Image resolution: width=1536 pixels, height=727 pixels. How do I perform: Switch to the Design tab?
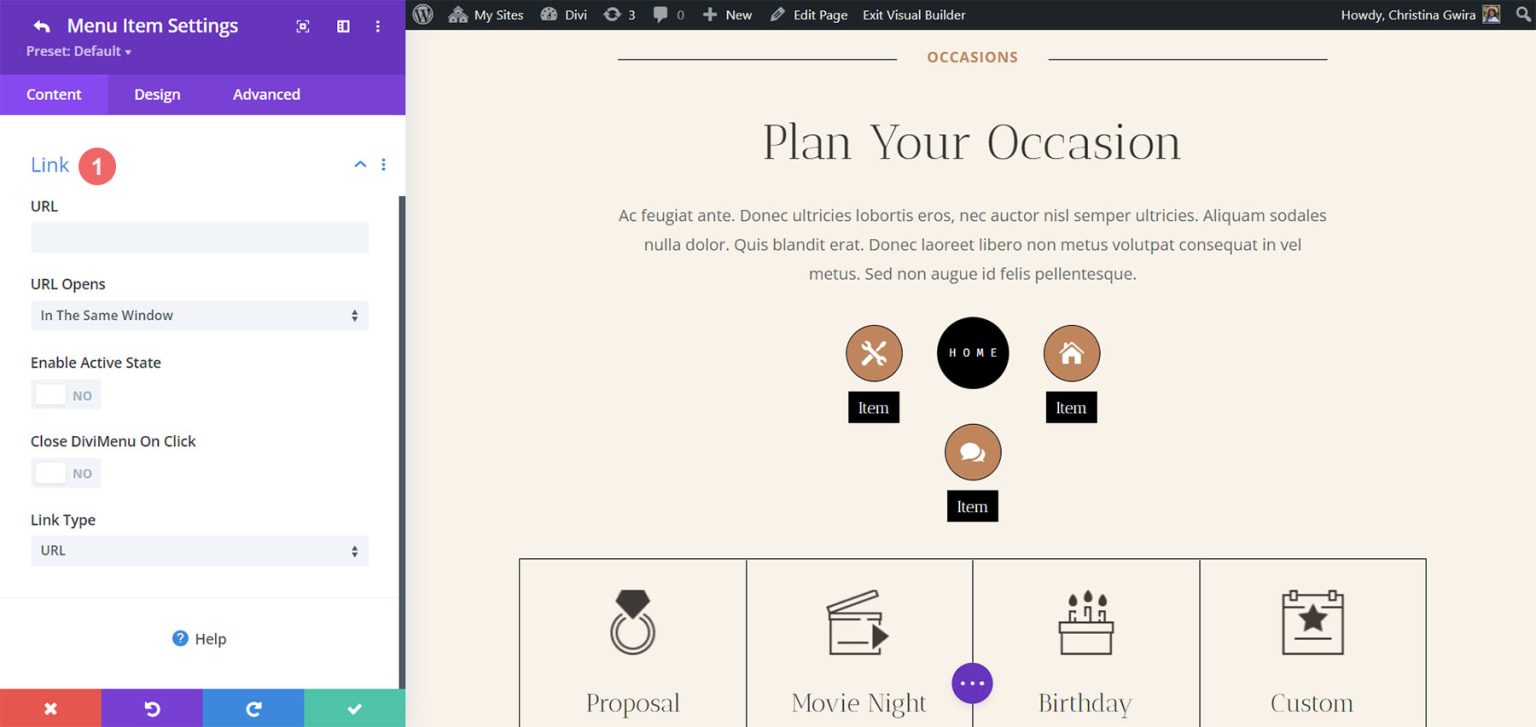click(x=156, y=94)
